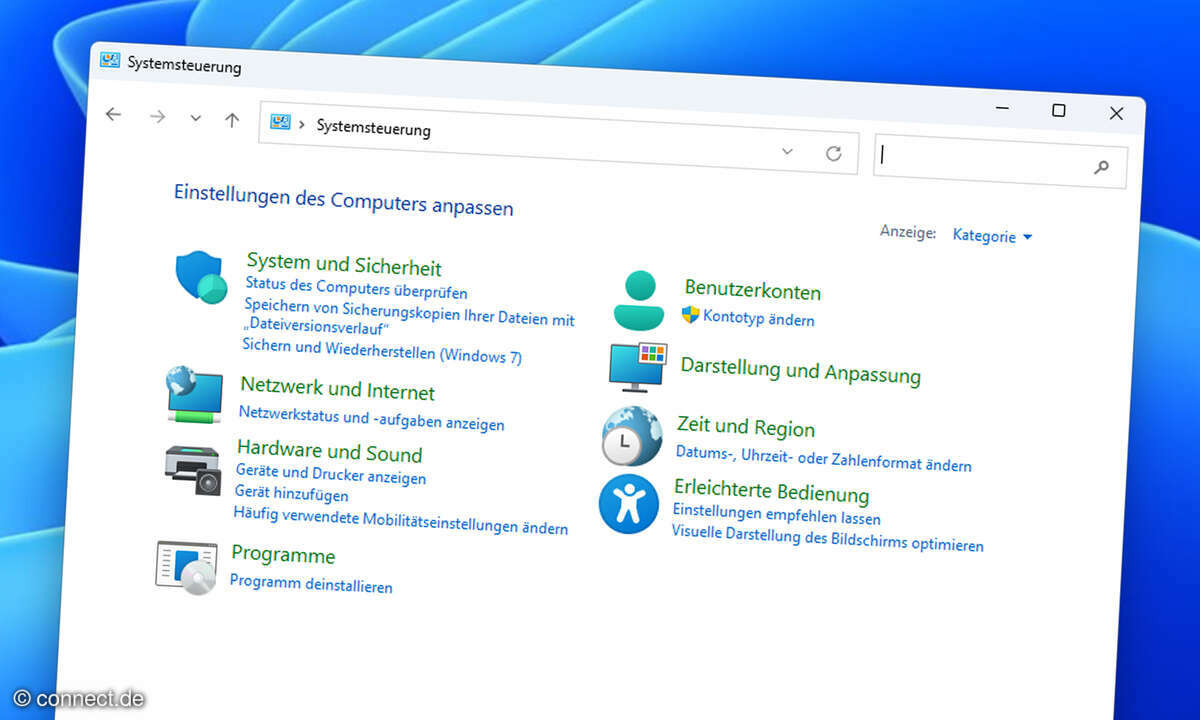The height and width of the screenshot is (720, 1200).
Task: Click the forward arrow navigation button
Action: (157, 117)
